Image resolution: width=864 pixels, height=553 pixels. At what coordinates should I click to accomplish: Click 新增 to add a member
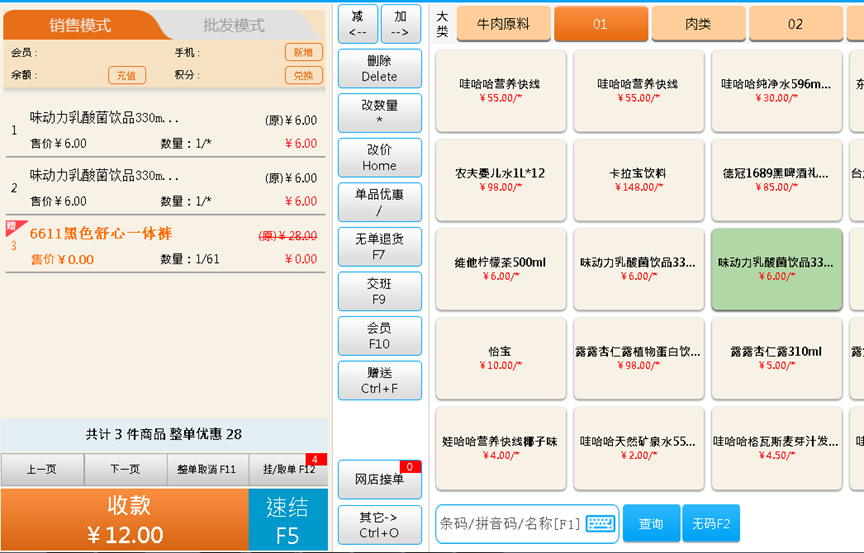304,52
